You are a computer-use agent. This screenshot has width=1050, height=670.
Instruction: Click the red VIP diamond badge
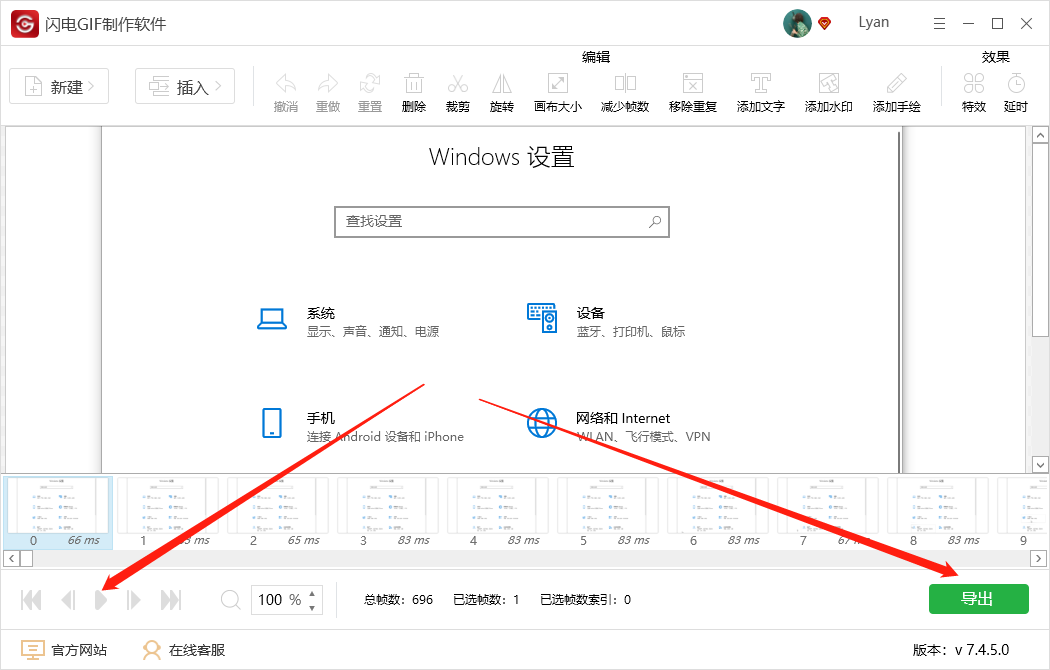[825, 23]
